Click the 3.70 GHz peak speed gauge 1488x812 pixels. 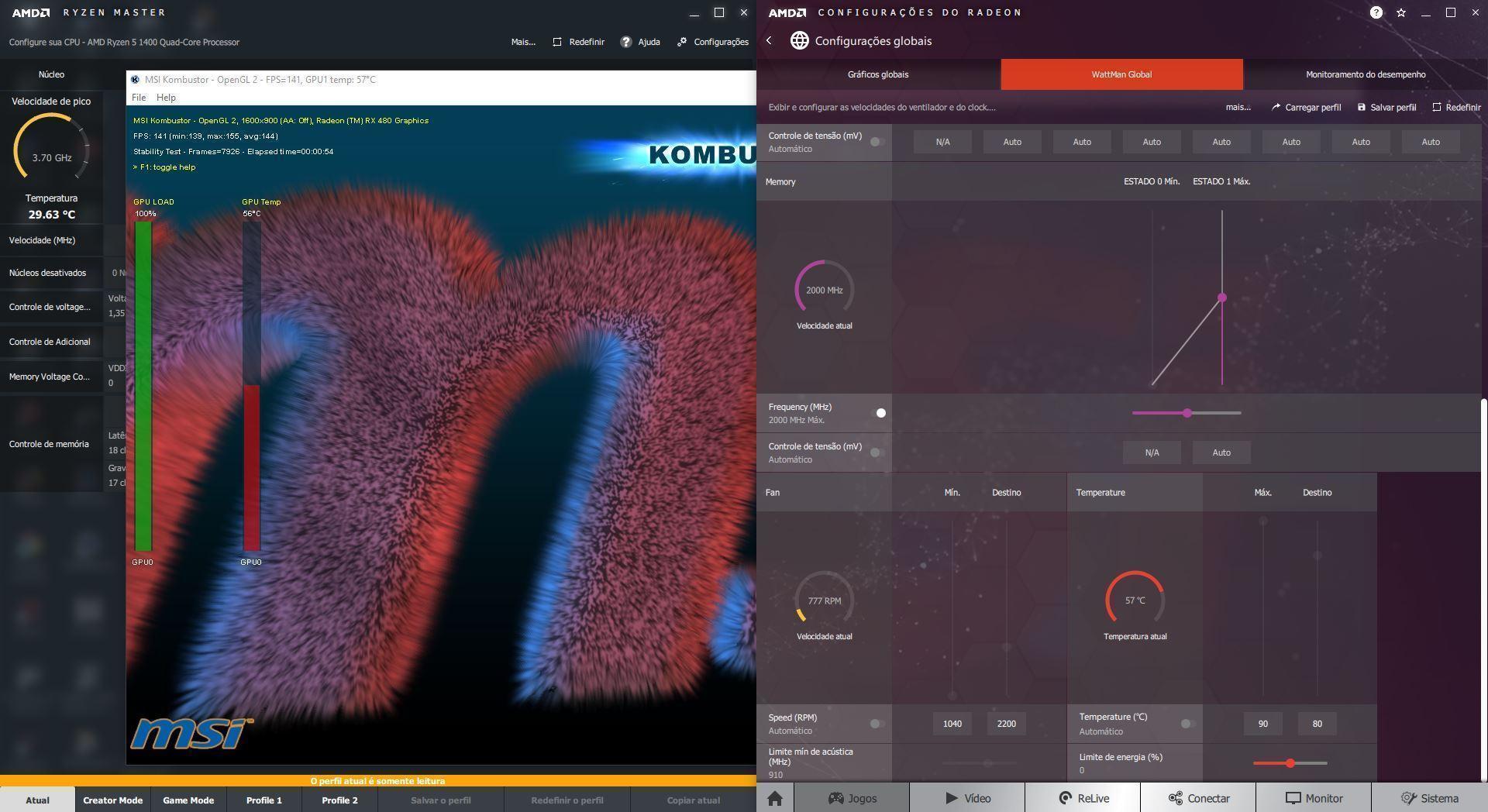coord(51,148)
